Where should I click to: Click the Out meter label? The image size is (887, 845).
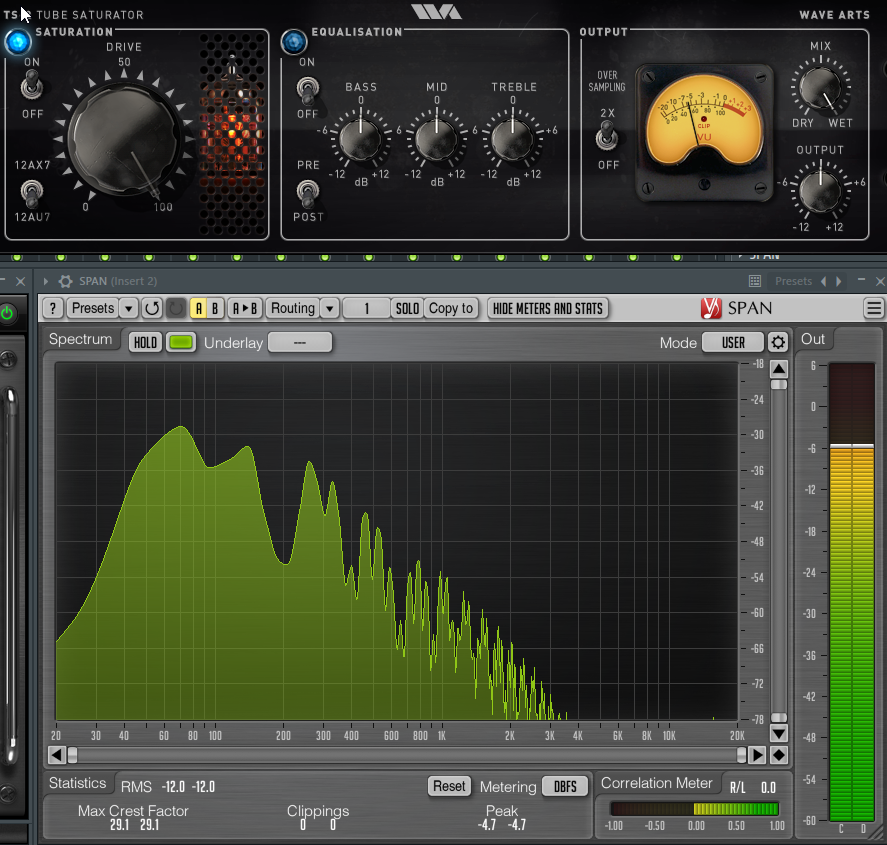click(x=813, y=339)
